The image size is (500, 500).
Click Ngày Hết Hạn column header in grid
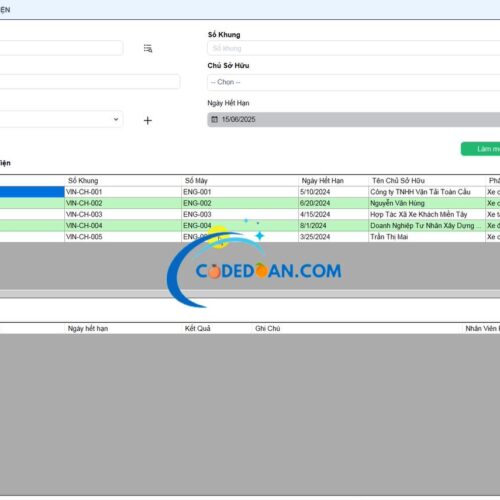click(x=333, y=181)
